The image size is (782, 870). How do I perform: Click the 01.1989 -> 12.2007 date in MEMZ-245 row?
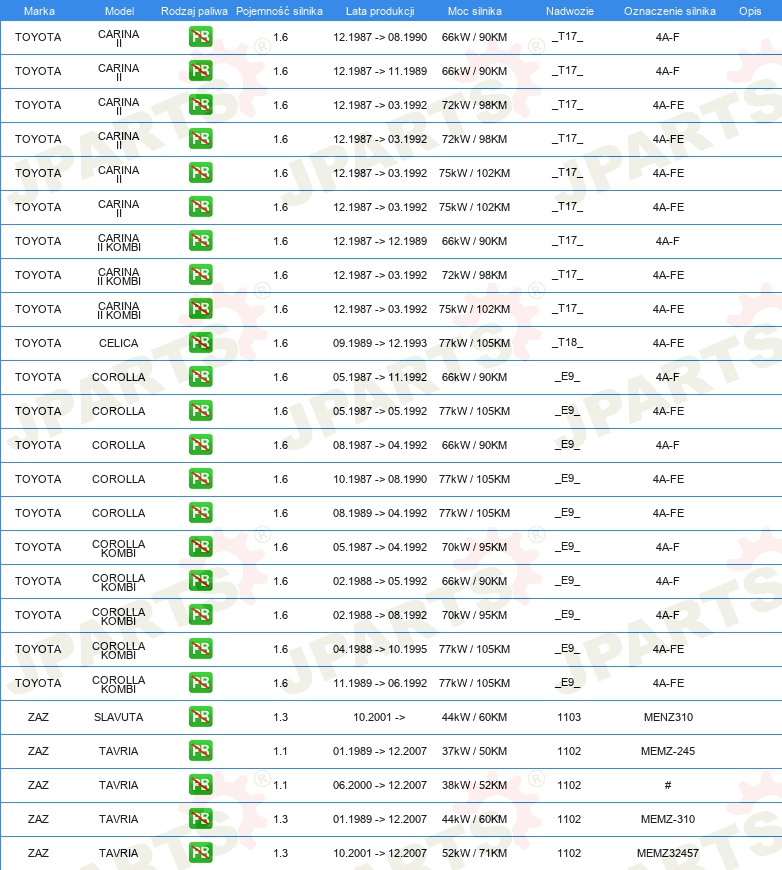(380, 751)
